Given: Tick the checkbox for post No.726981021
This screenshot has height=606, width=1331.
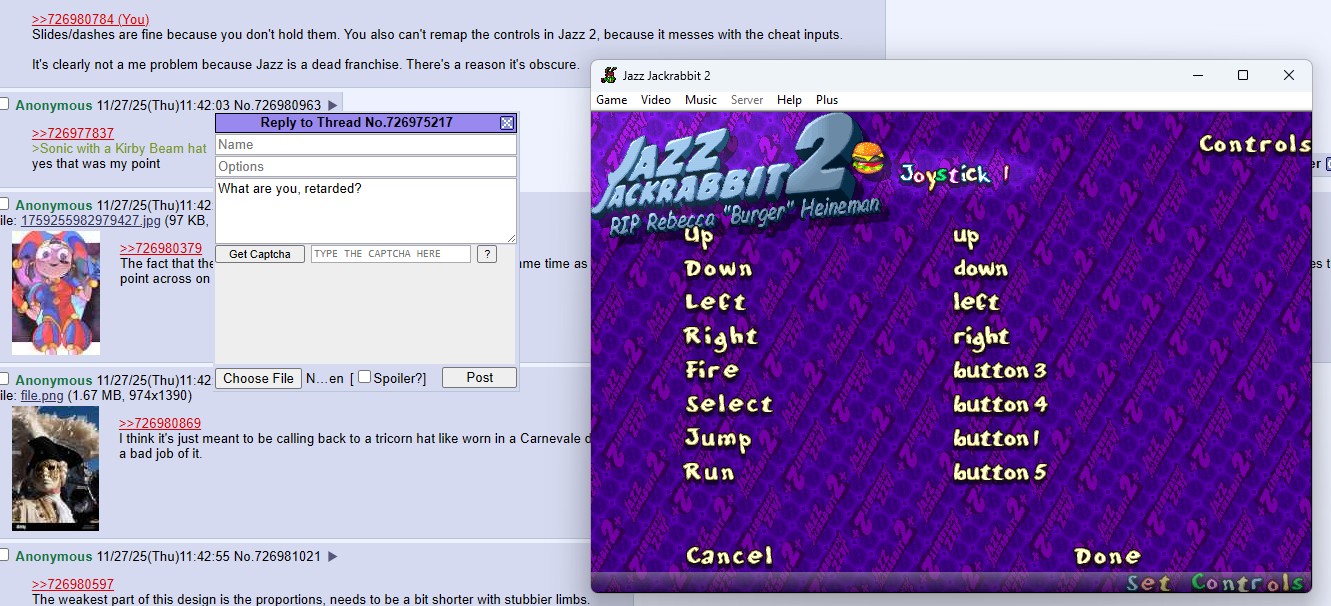Looking at the screenshot, I should click(x=4, y=555).
